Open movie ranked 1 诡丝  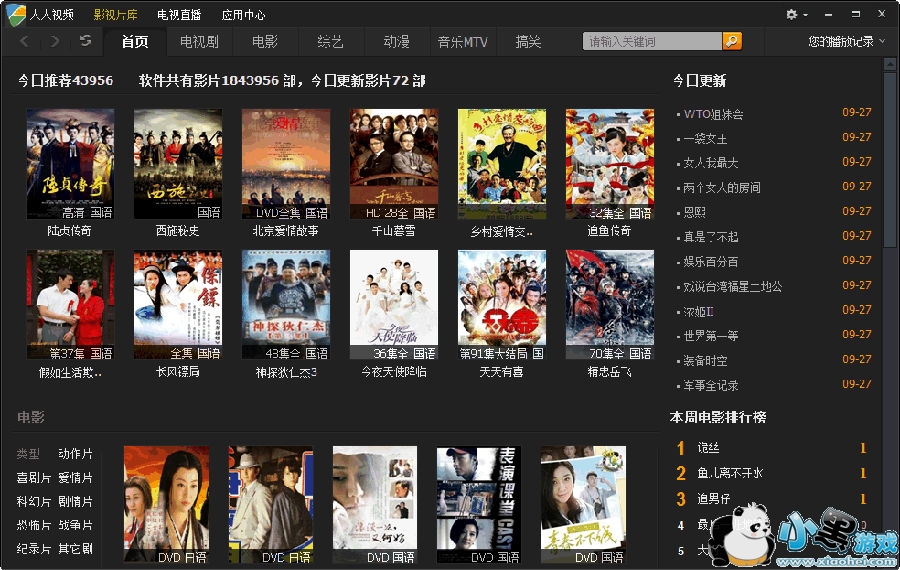click(708, 448)
